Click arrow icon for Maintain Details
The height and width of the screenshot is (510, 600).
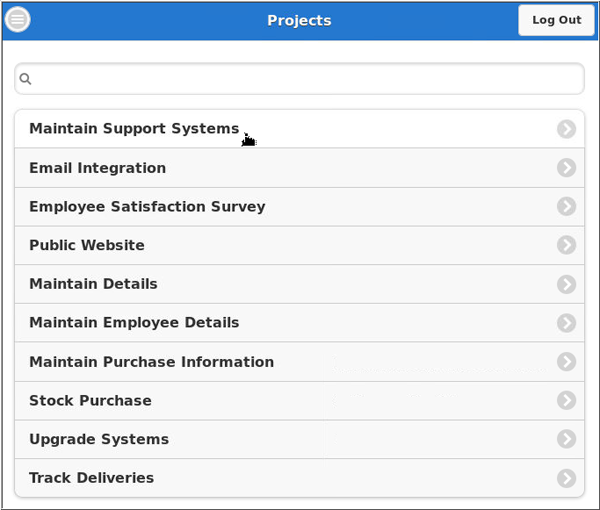[566, 284]
